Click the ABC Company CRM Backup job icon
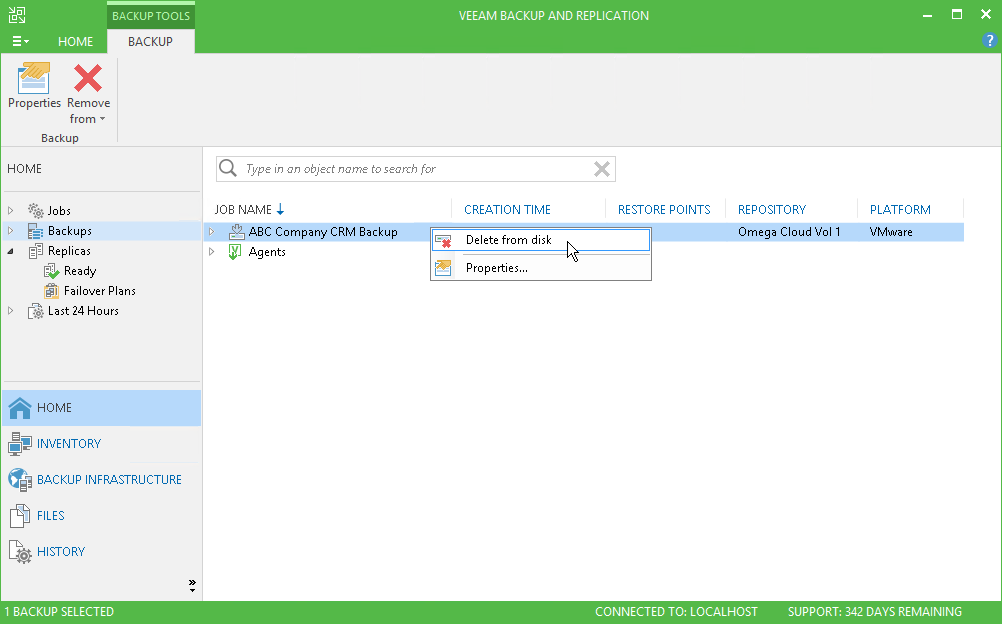Image resolution: width=1002 pixels, height=624 pixels. point(236,231)
